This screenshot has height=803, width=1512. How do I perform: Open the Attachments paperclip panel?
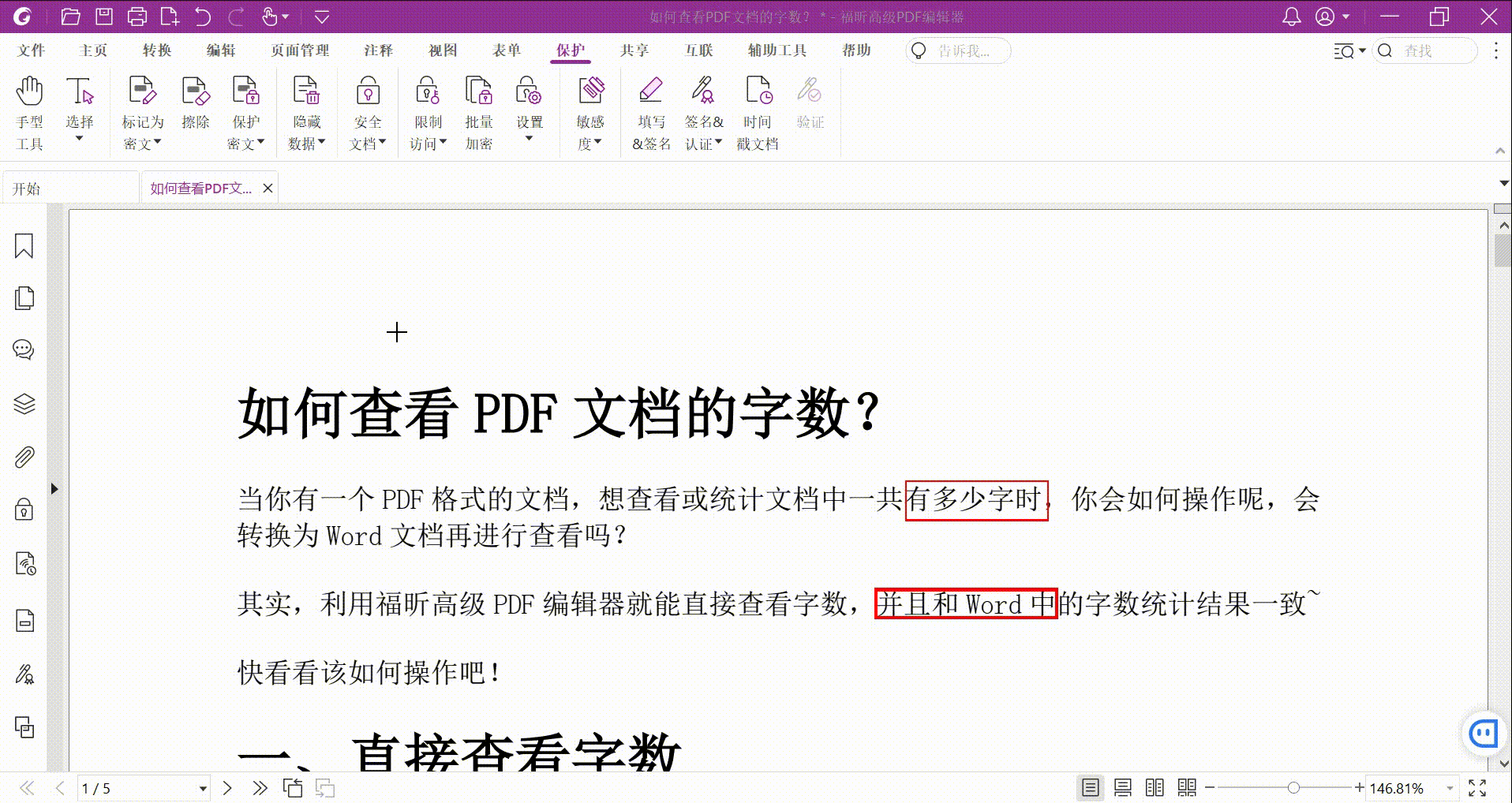click(24, 458)
